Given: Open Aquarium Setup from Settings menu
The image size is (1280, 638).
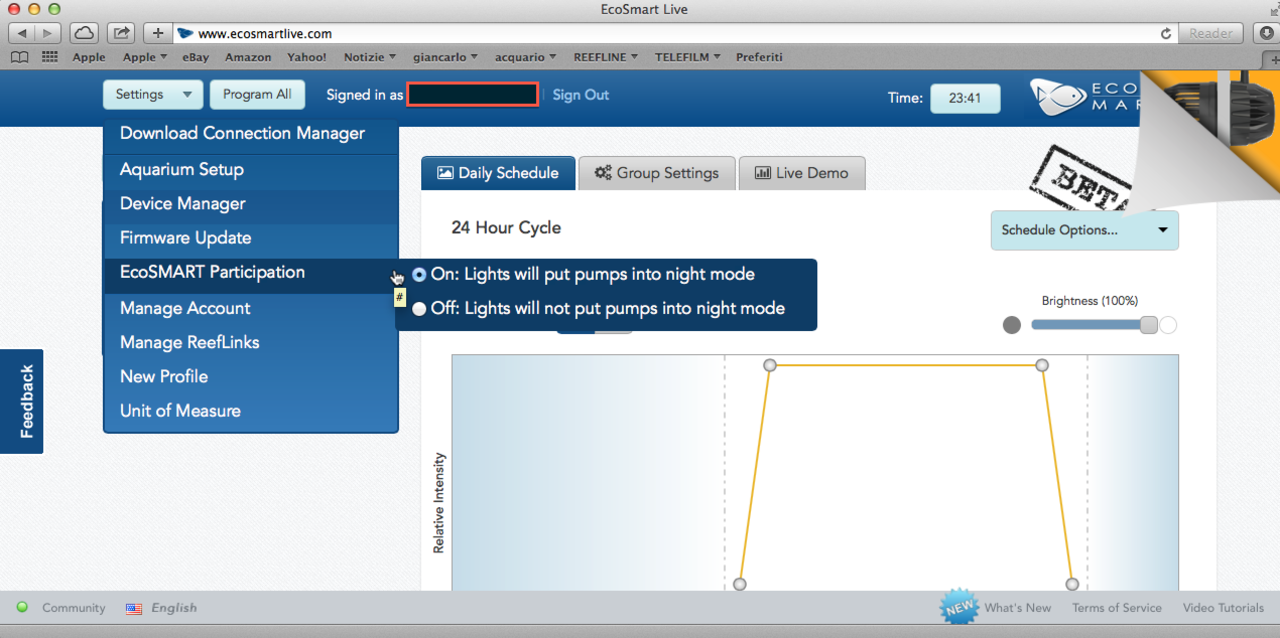Looking at the screenshot, I should (251, 170).
